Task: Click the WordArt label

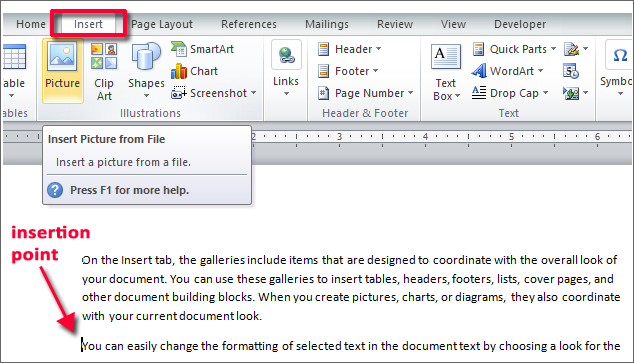Action: point(512,71)
